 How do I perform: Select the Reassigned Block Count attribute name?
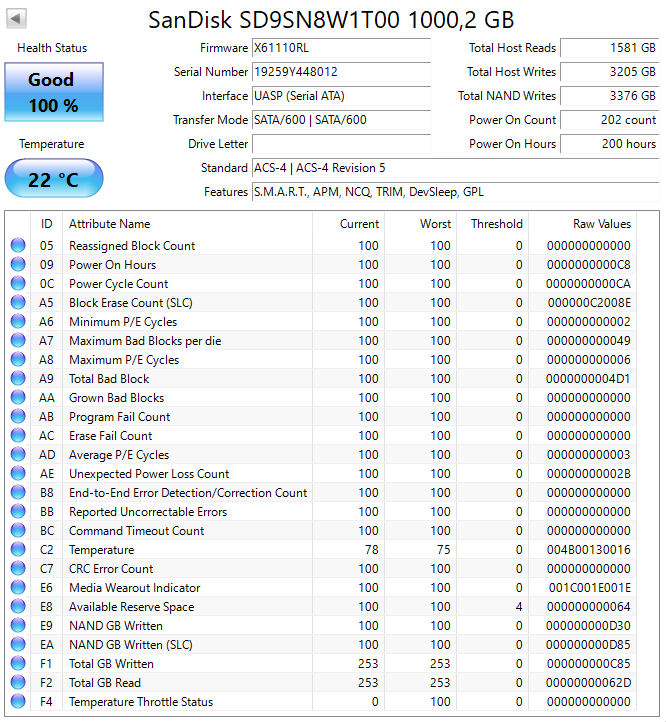(132, 246)
